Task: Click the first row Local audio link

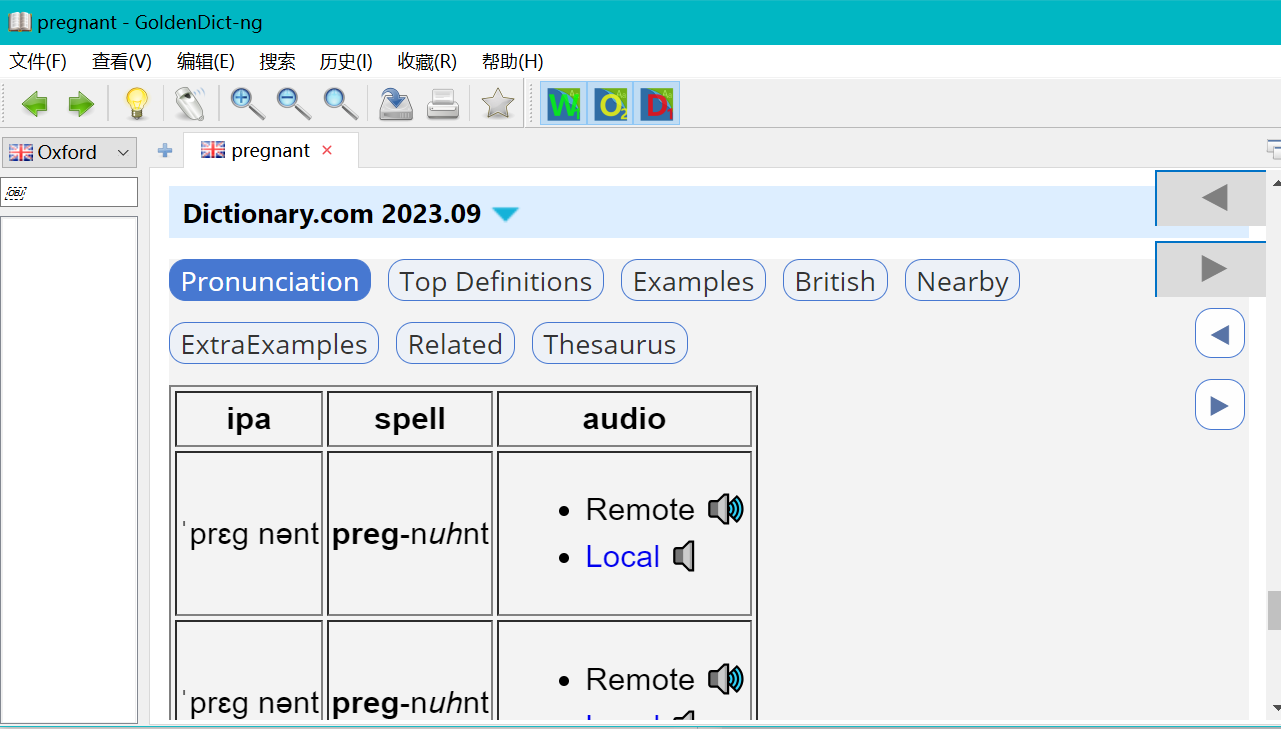Action: point(623,557)
